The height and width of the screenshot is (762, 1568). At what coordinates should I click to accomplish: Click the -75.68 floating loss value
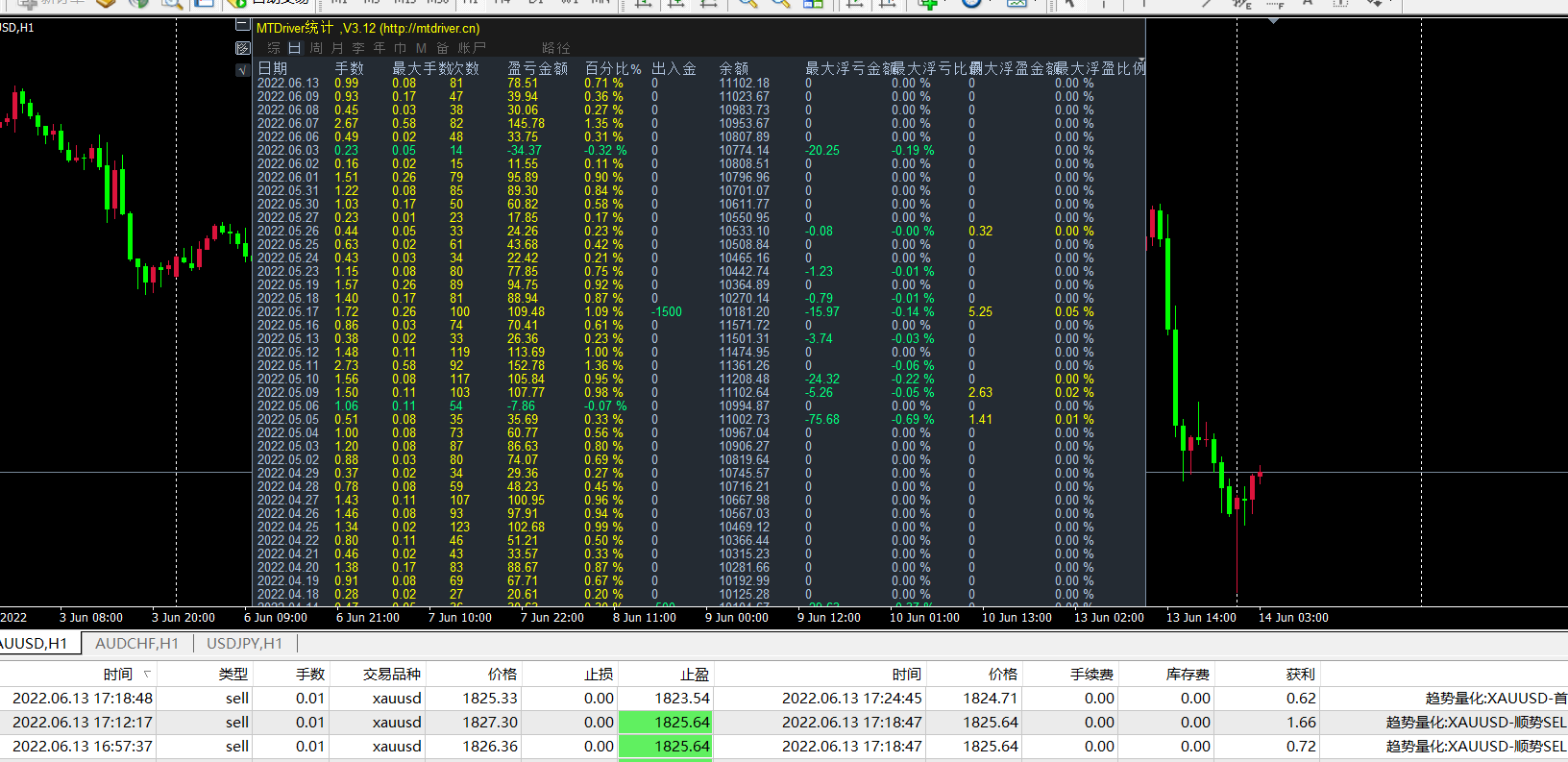[822, 420]
